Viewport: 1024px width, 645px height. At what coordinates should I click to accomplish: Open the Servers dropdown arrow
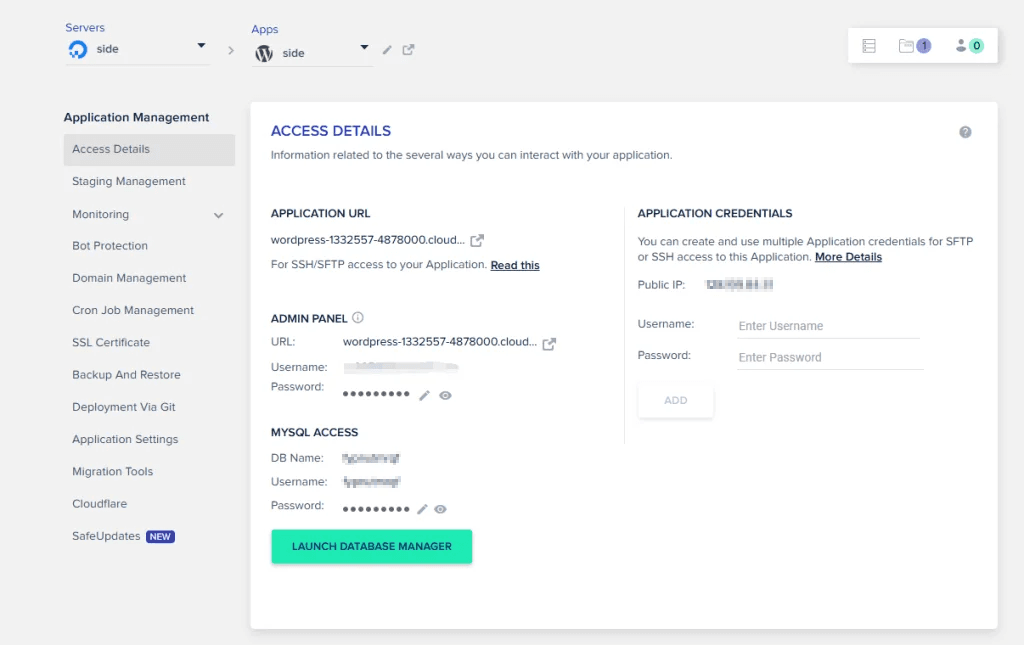(201, 46)
